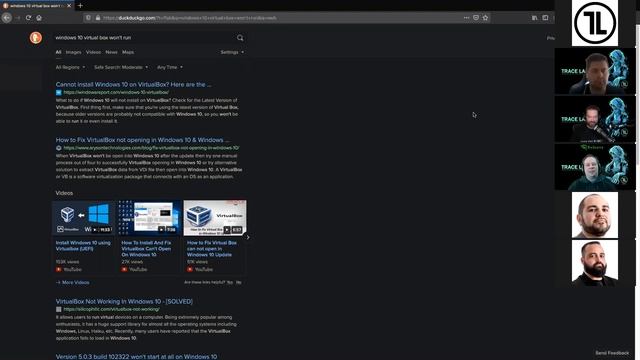Select the top Trace Labs webcam tile
640x360 pixels.
tap(595, 71)
